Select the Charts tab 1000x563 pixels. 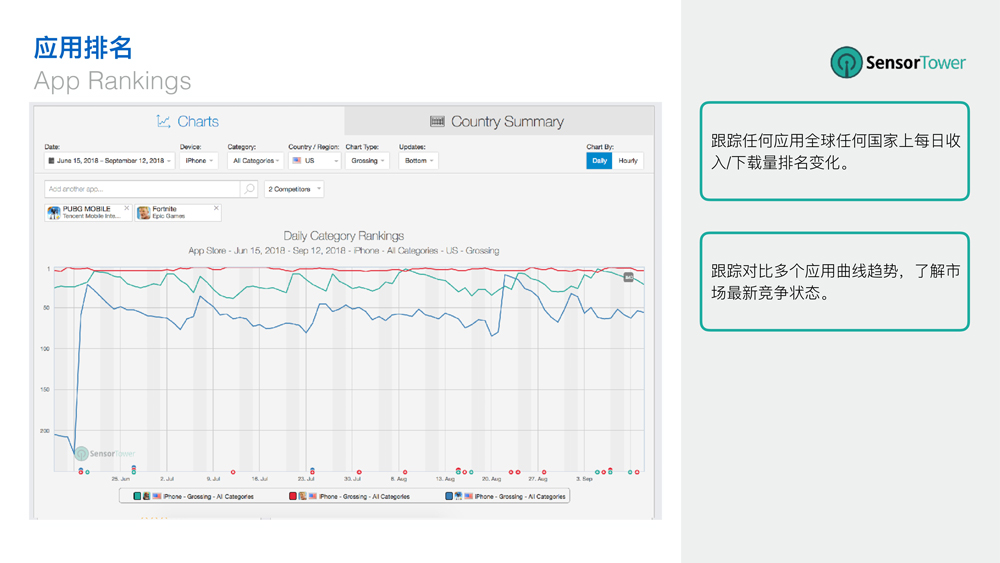[x=188, y=121]
